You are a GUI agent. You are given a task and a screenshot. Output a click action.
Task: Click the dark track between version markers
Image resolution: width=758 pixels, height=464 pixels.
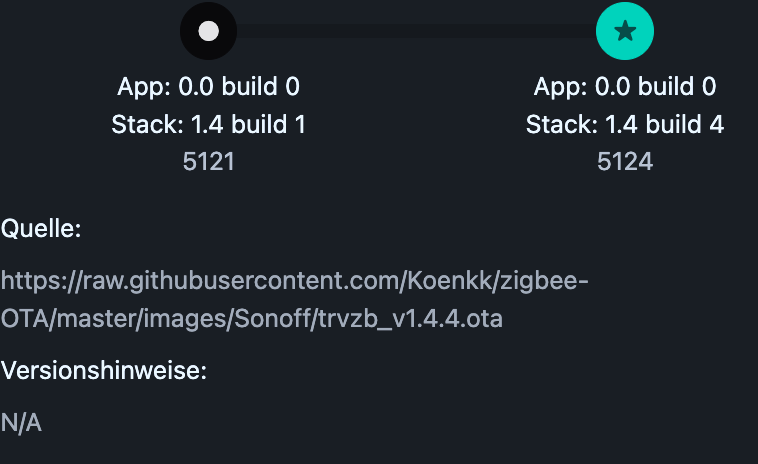(415, 31)
